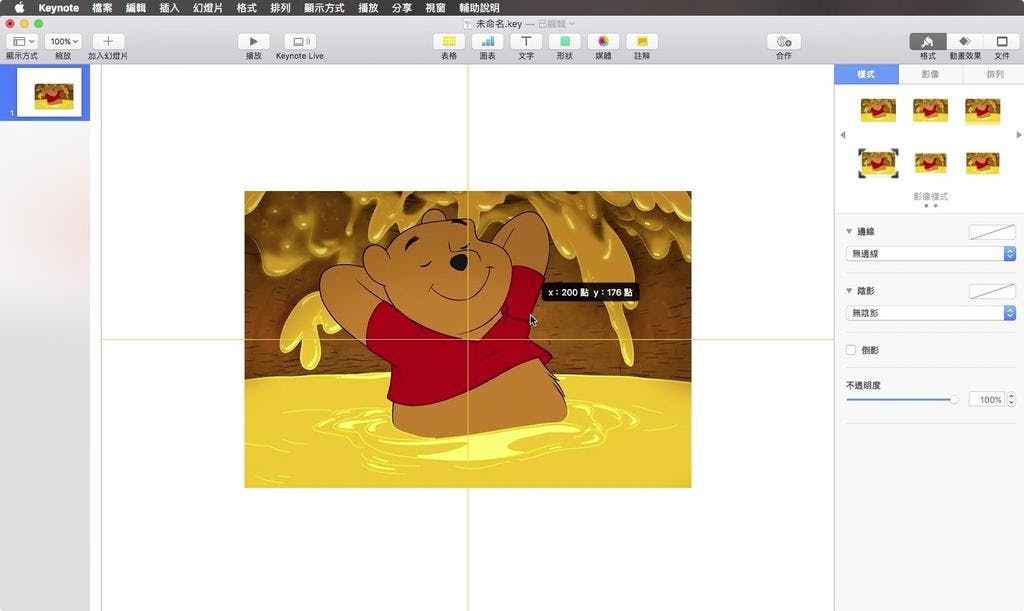This screenshot has width=1024, height=611.
Task: Open the 輔助說明 help menu
Action: coord(479,8)
